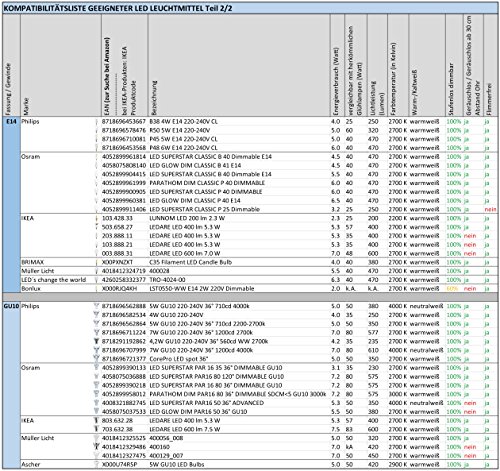Select EAN '4008321882745'
The height and width of the screenshot is (471, 500).
pyautogui.click(x=124, y=403)
